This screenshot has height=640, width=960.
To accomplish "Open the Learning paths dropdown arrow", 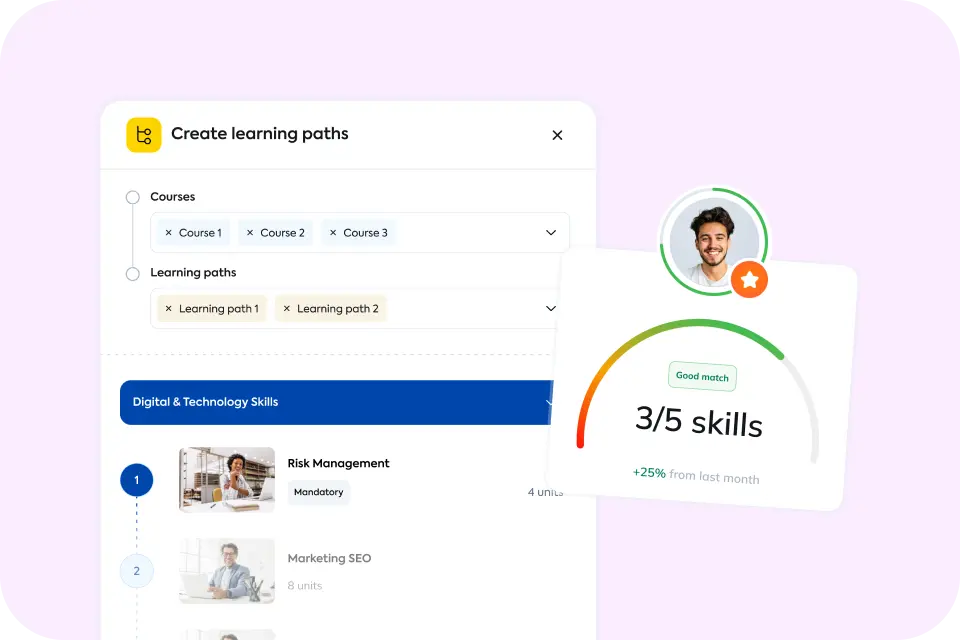I will [x=550, y=309].
